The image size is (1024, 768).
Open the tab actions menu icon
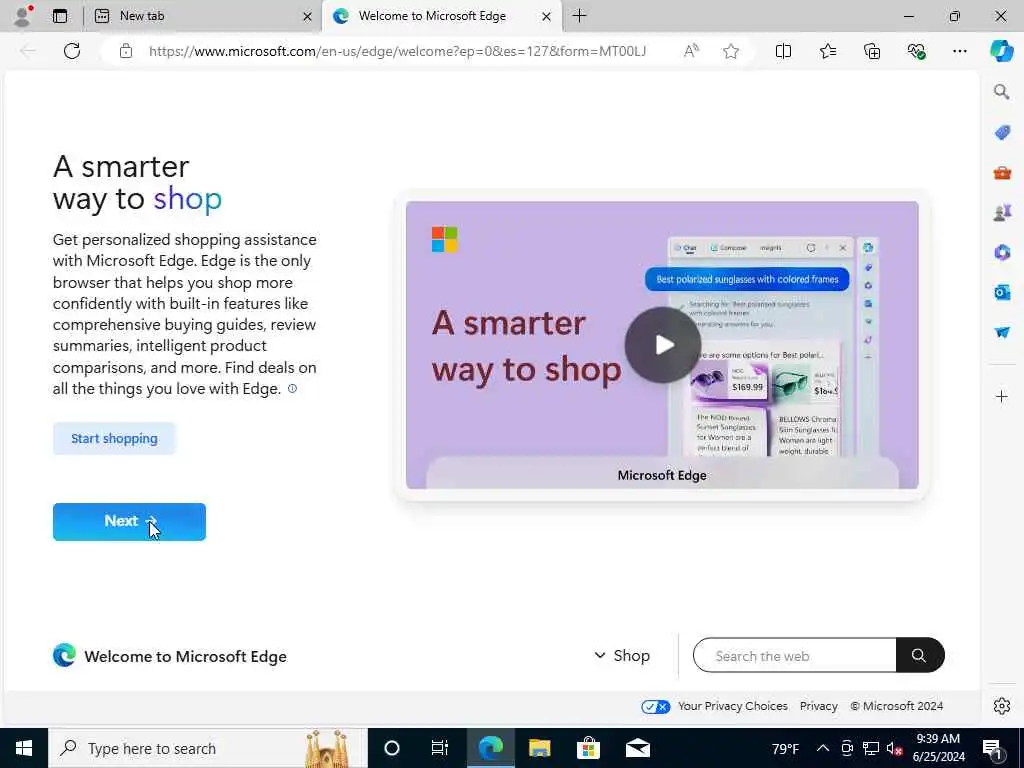(60, 16)
